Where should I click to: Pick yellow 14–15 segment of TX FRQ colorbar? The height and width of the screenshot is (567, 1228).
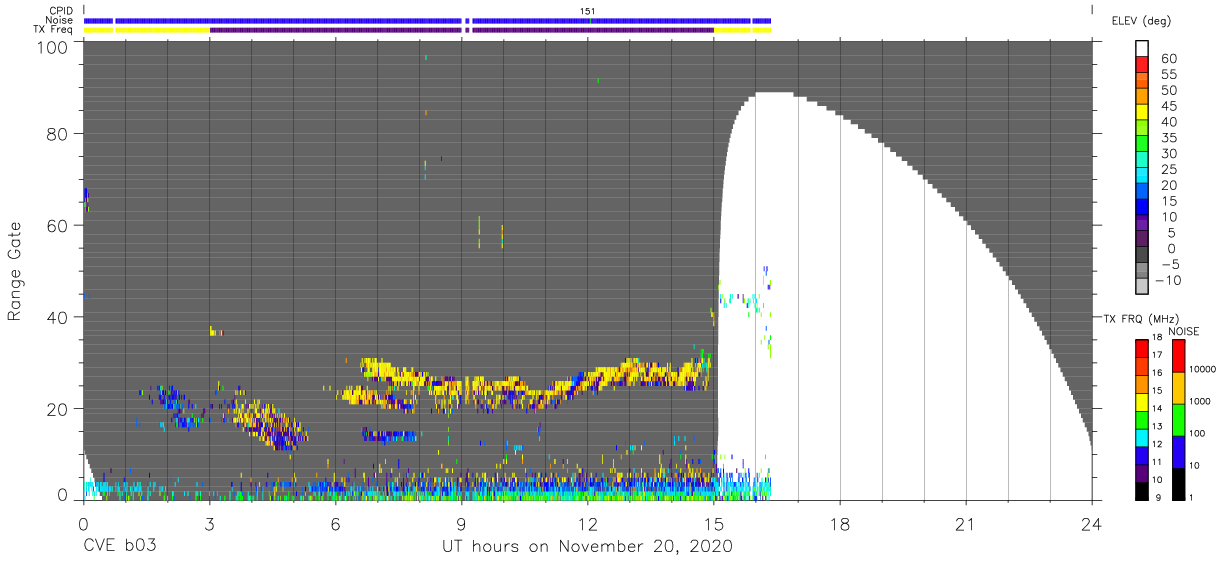tap(1142, 402)
